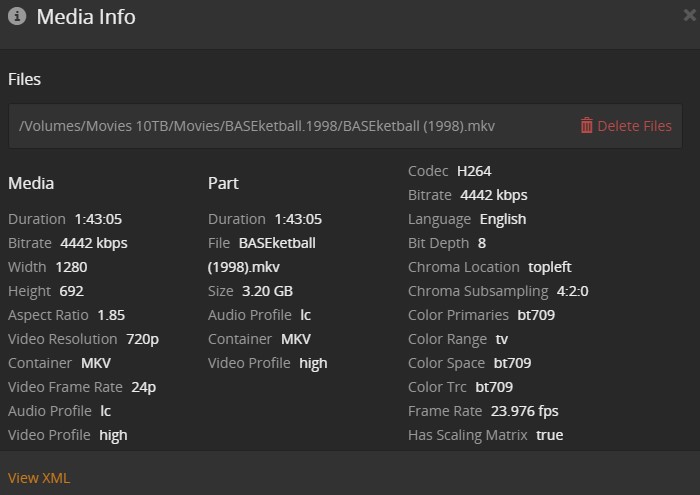Click the Aspect Ratio 1.85 value
This screenshot has height=495, width=700.
pyautogui.click(x=111, y=315)
